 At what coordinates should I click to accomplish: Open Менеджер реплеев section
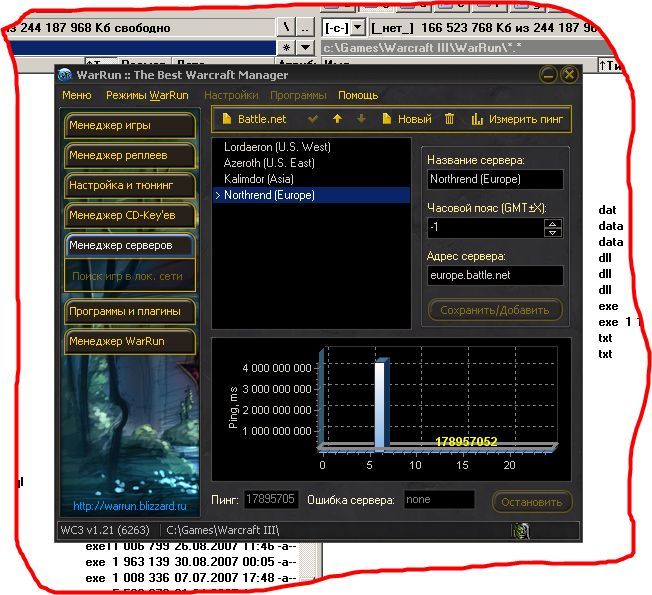click(130, 156)
